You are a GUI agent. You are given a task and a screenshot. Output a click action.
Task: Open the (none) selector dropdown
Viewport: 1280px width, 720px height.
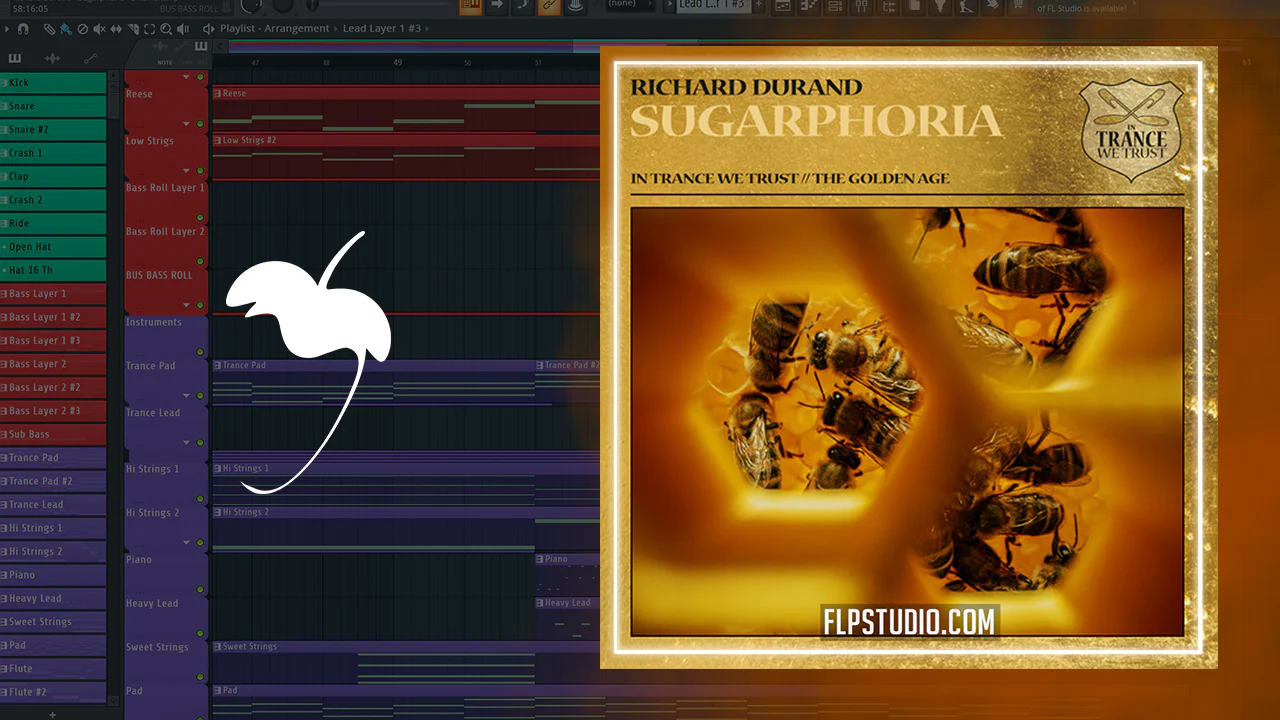pos(628,5)
